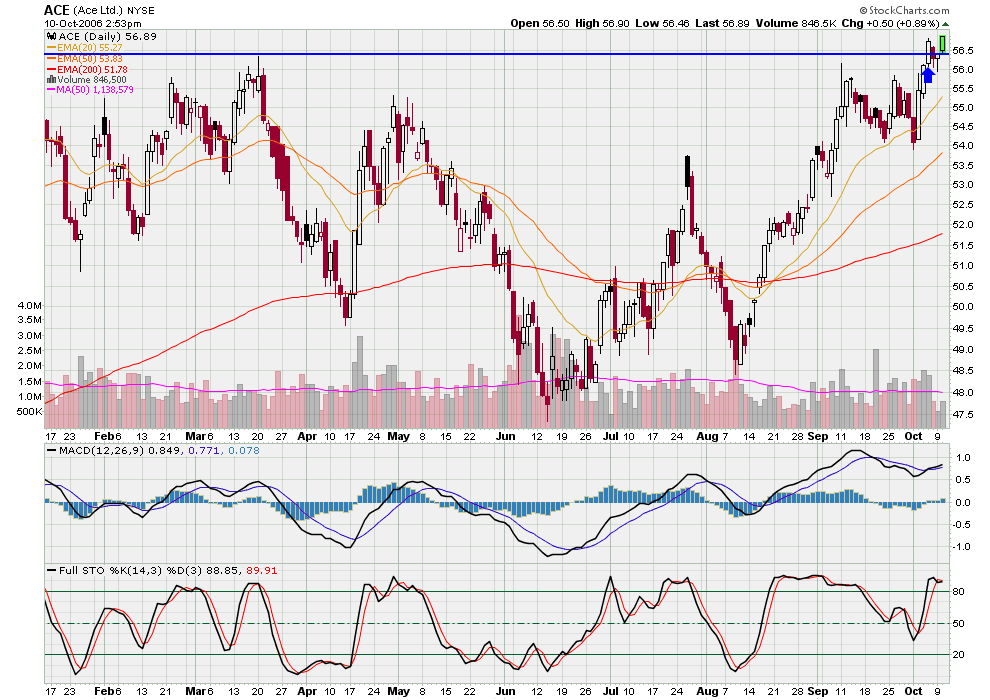Click the volume bars icon in legend
Screen dimensions: 990x700
pyautogui.click(x=51, y=80)
